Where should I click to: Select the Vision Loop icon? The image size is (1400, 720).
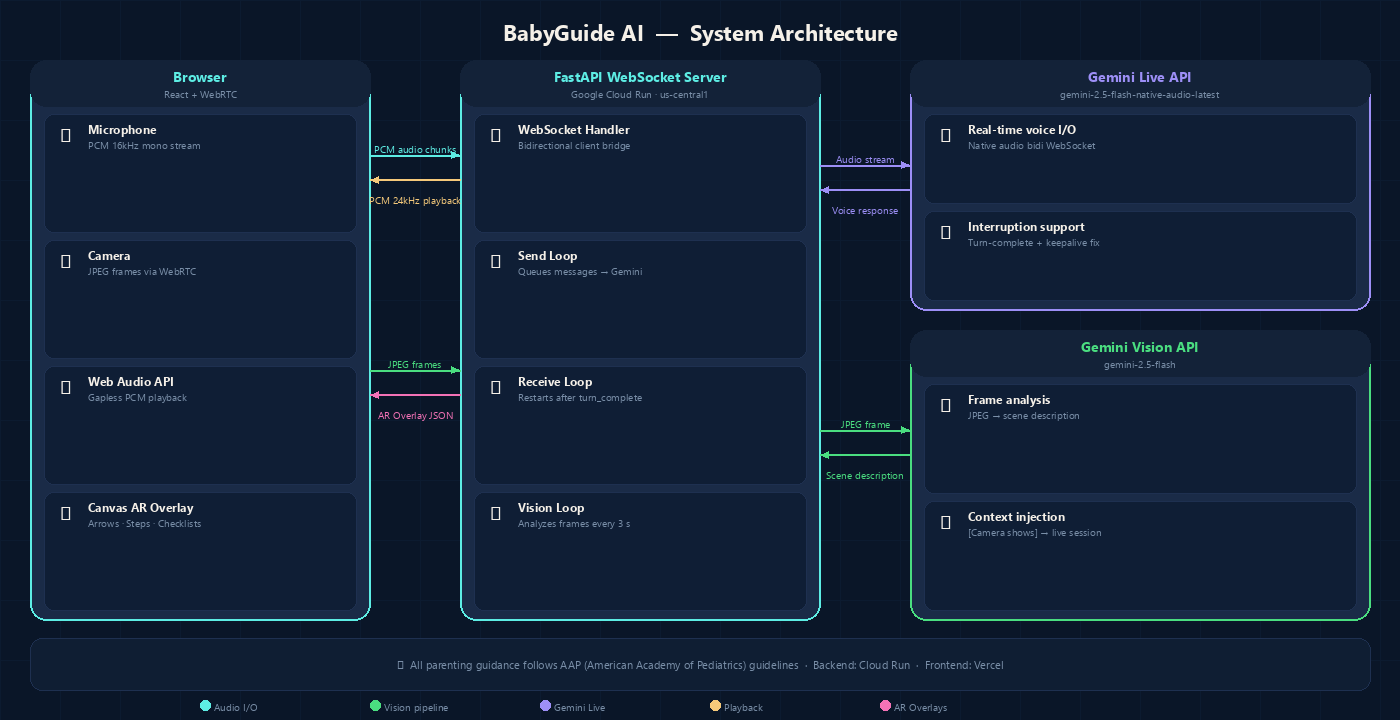point(496,513)
